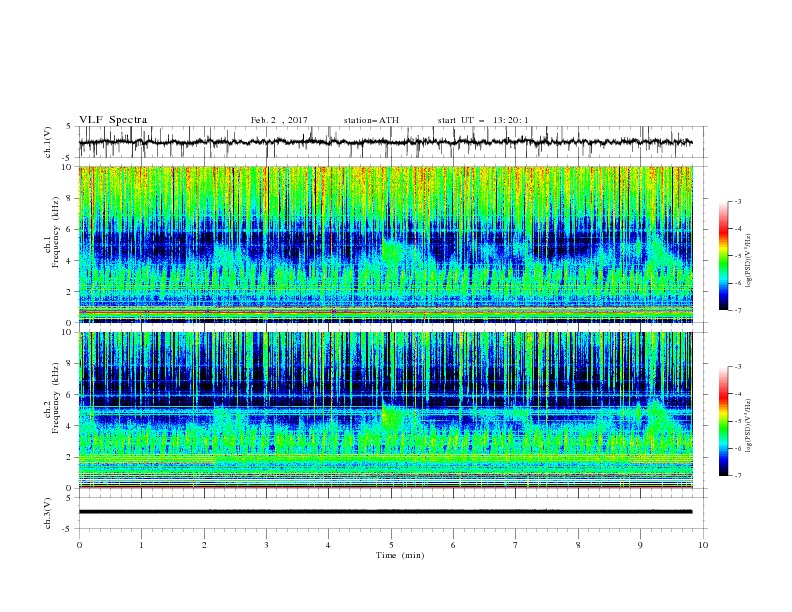Click the "2" kHz tick on ch.2 frequency axis

70,457
